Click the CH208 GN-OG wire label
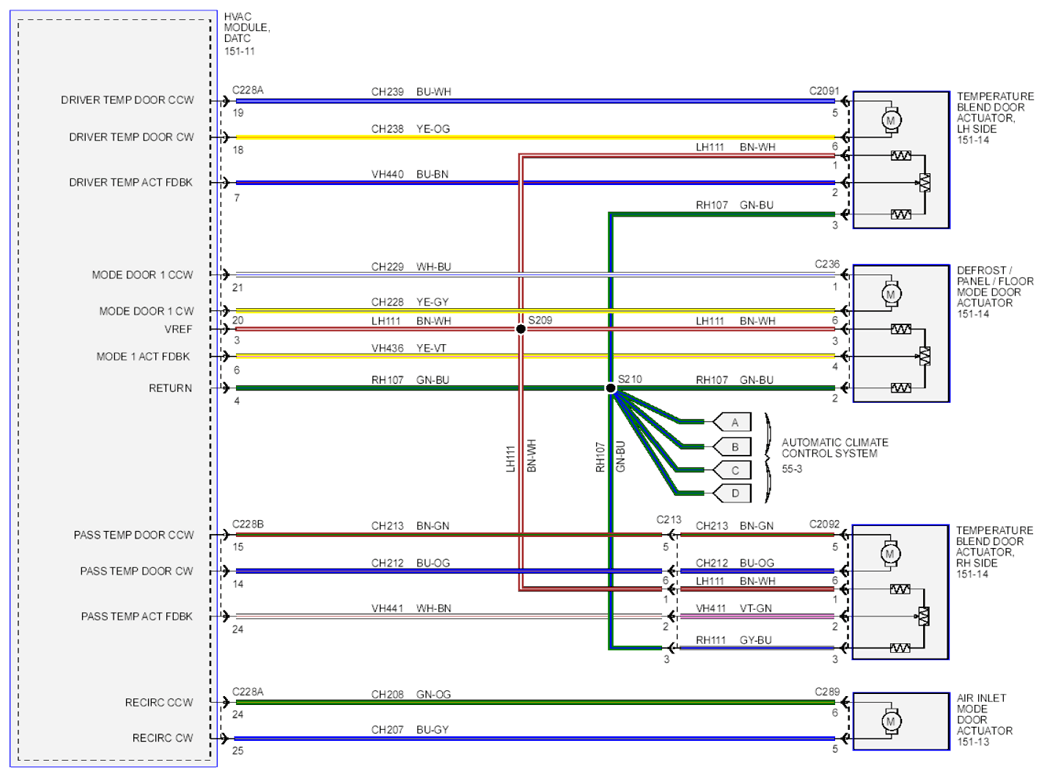 pos(411,694)
